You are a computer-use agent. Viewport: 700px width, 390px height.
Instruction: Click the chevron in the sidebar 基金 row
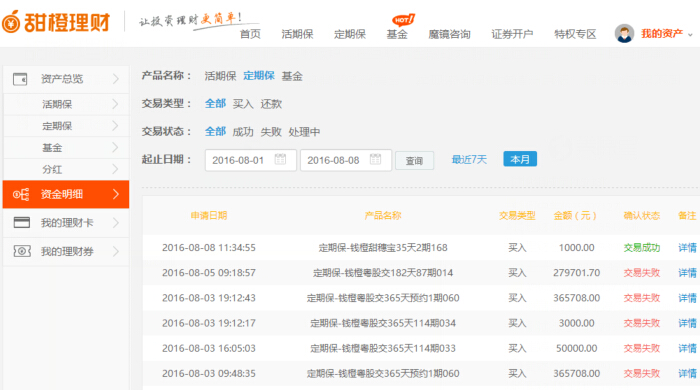(115, 147)
